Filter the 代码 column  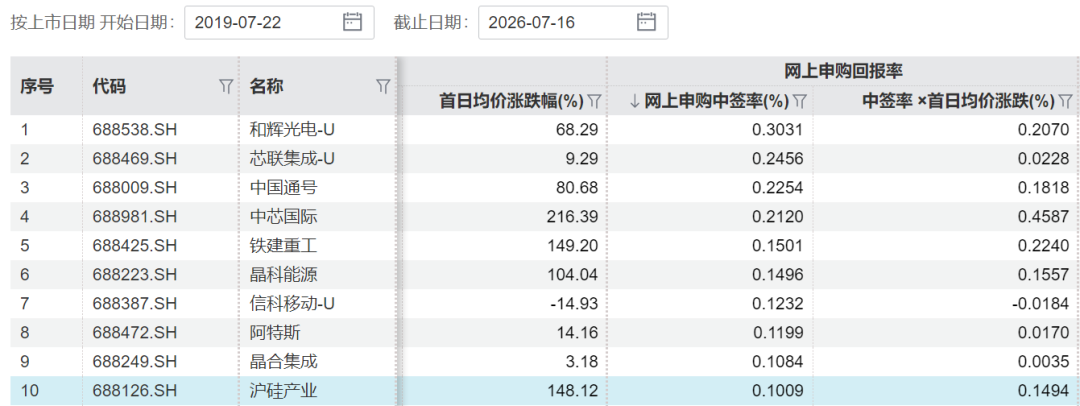(226, 86)
